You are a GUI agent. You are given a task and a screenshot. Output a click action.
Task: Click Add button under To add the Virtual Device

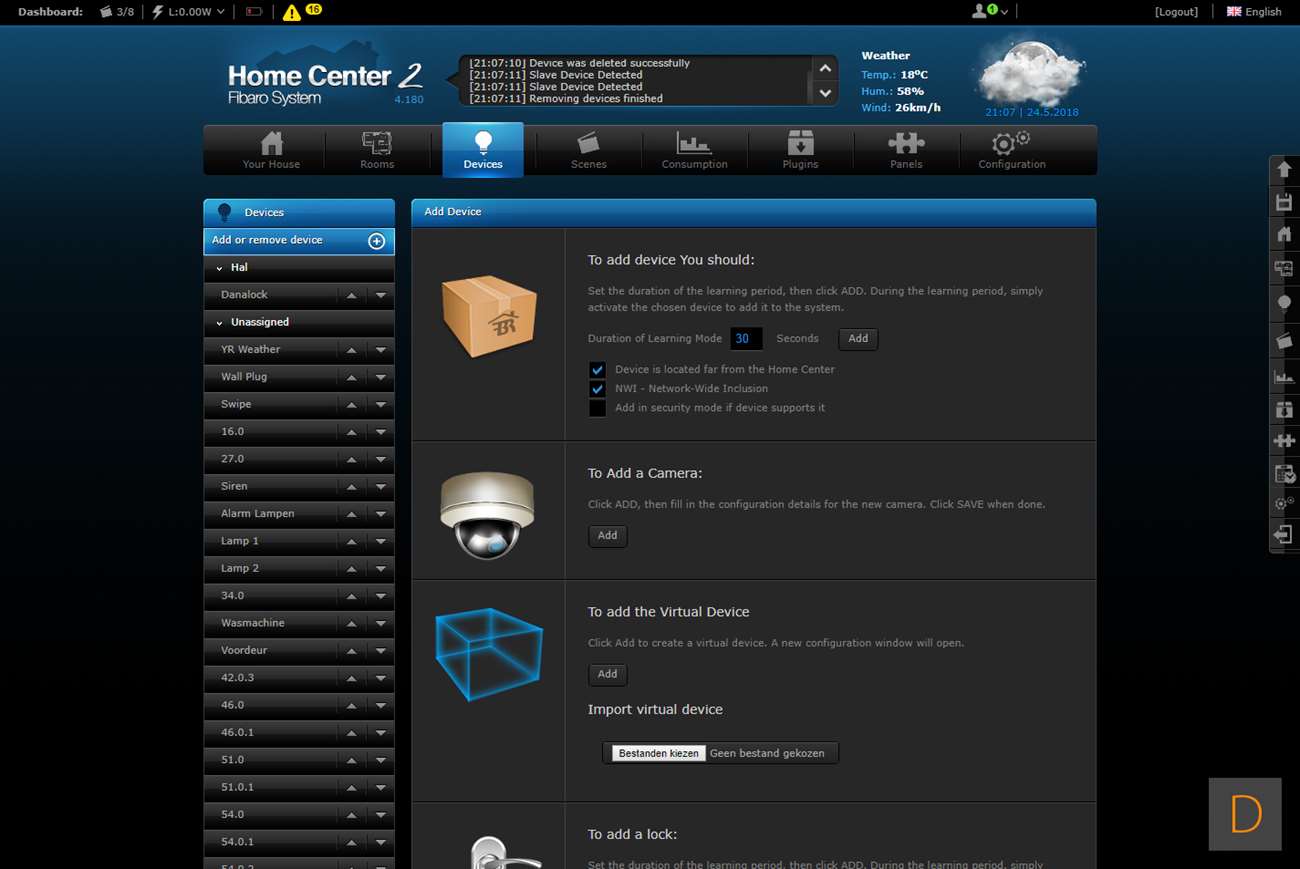(607, 674)
